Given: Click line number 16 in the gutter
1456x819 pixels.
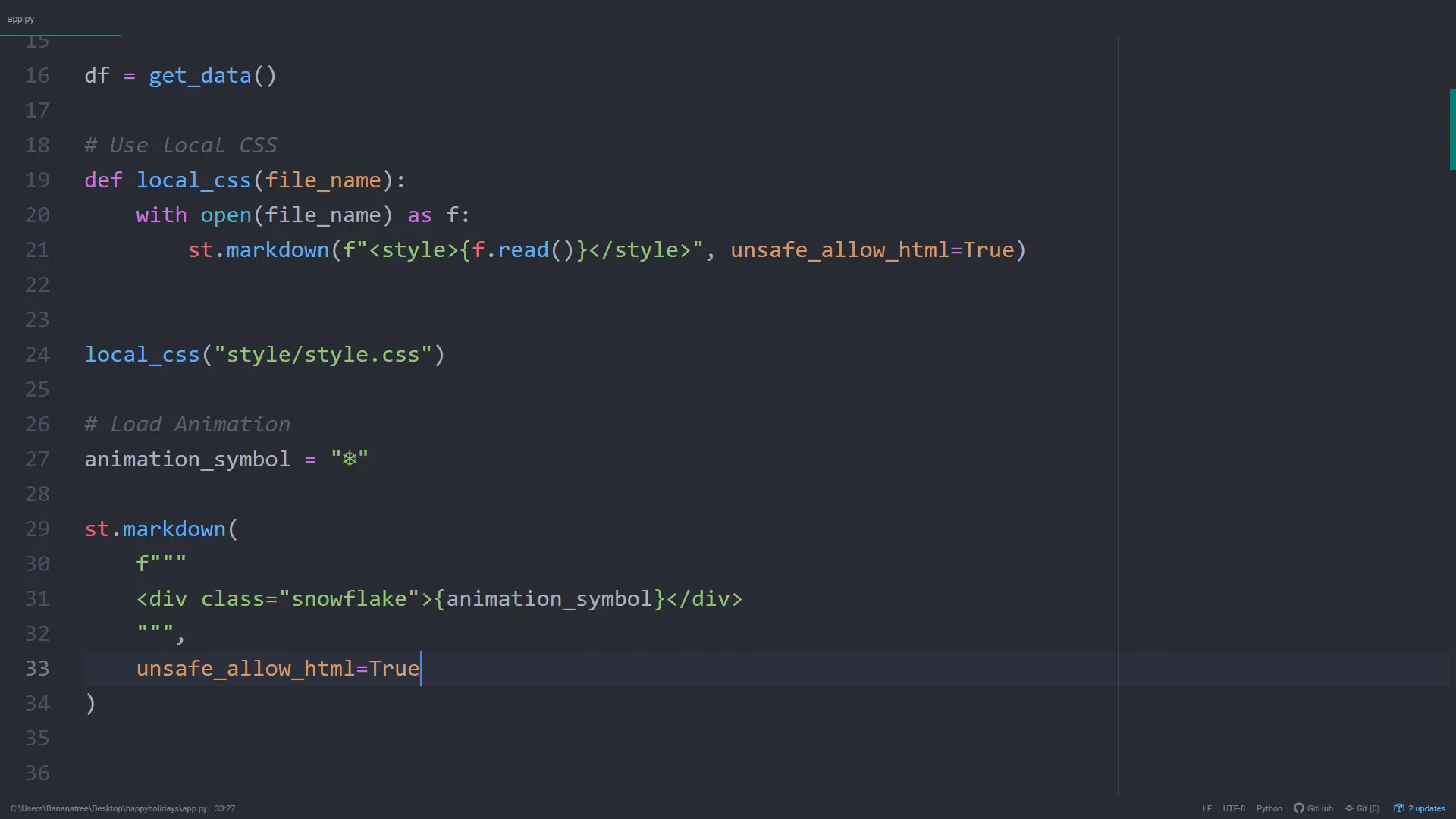Looking at the screenshot, I should coord(36,76).
